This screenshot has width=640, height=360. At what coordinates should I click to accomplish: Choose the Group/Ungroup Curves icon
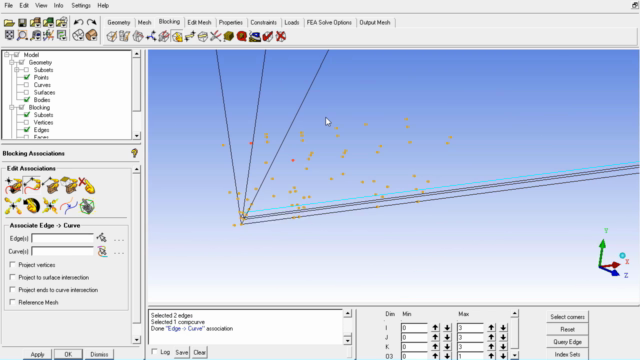point(69,206)
